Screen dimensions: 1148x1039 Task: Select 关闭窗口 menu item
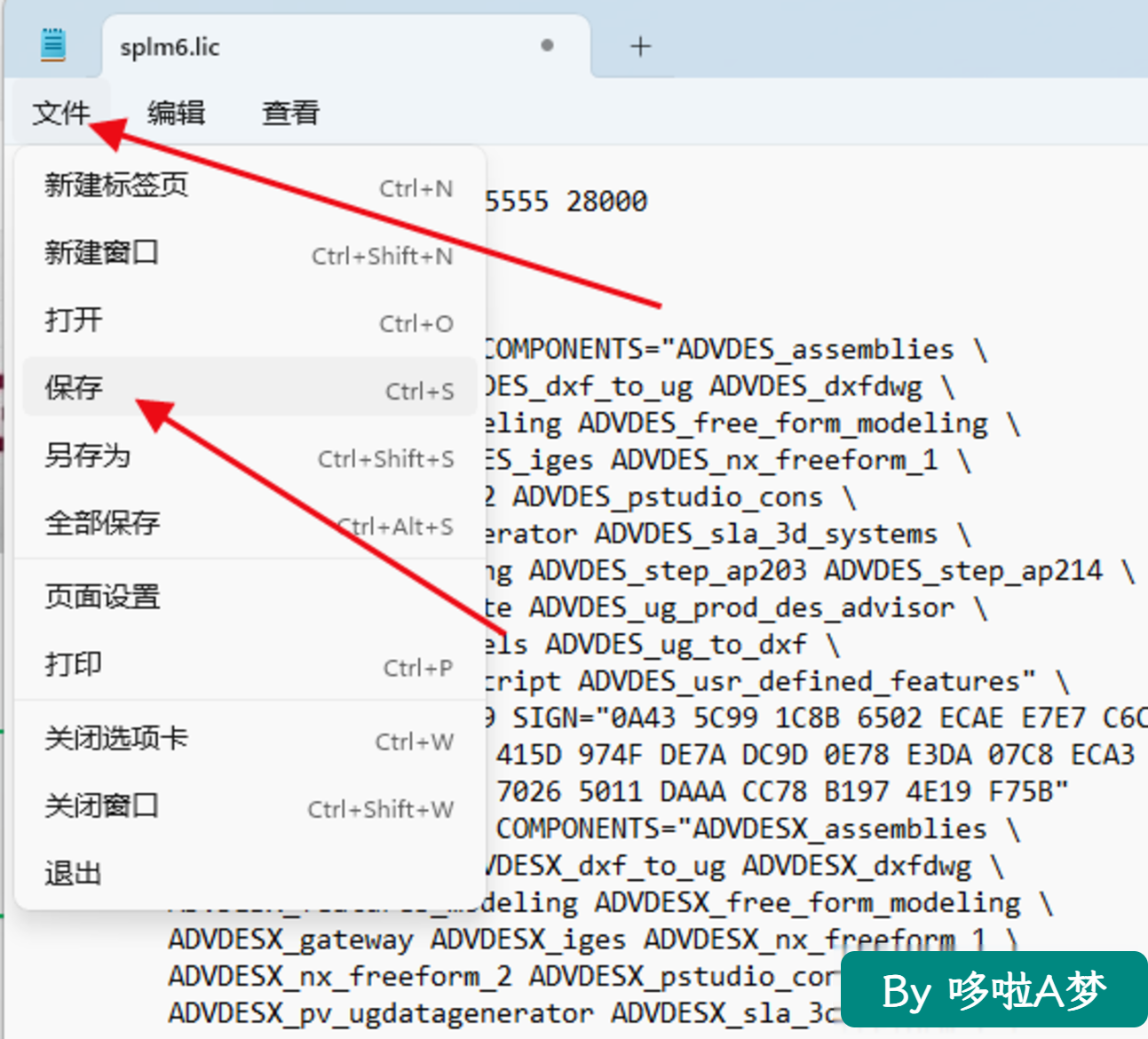point(249,806)
